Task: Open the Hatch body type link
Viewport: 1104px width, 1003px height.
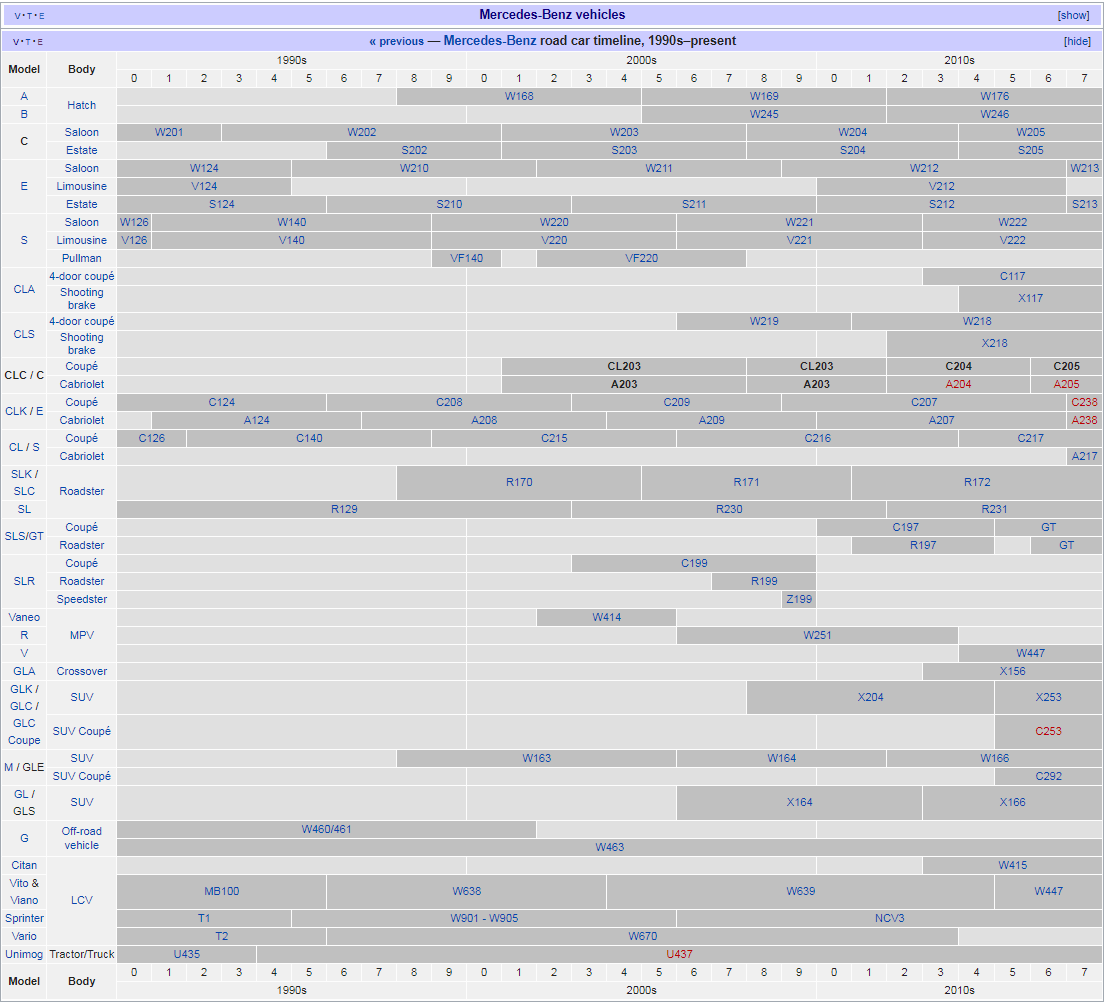Action: (x=82, y=105)
